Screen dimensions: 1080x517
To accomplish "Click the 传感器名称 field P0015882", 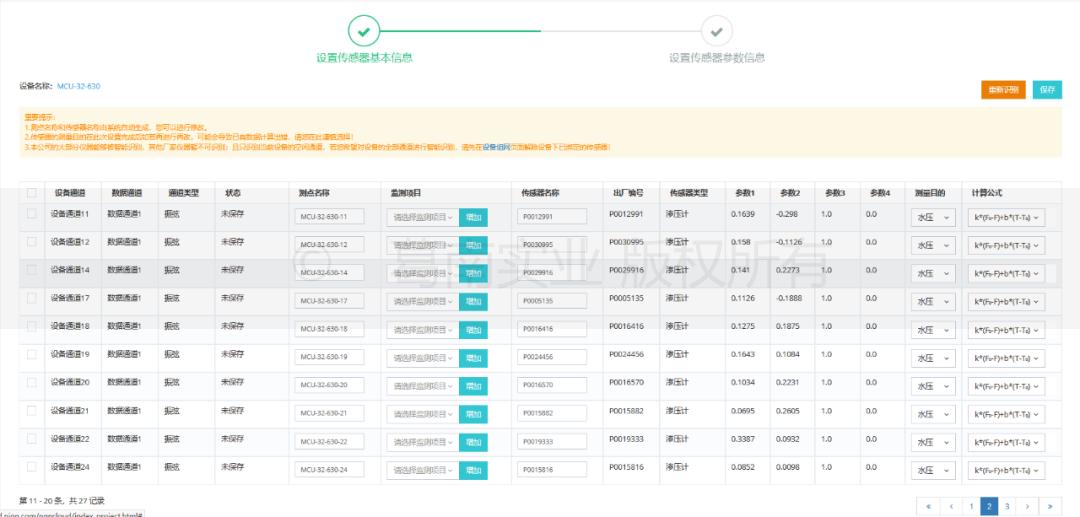I will (552, 414).
